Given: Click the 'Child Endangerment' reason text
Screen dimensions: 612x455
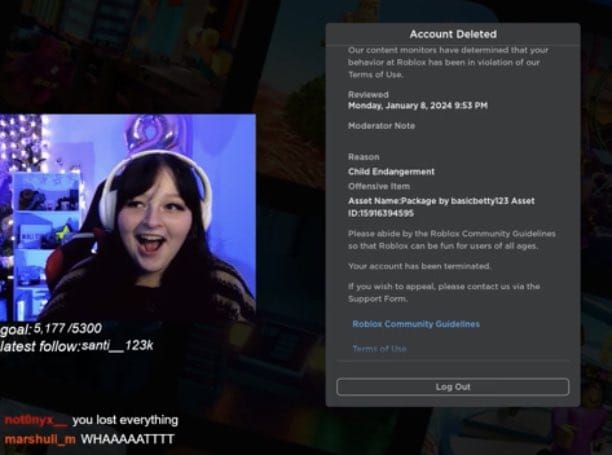Looking at the screenshot, I should [x=391, y=172].
